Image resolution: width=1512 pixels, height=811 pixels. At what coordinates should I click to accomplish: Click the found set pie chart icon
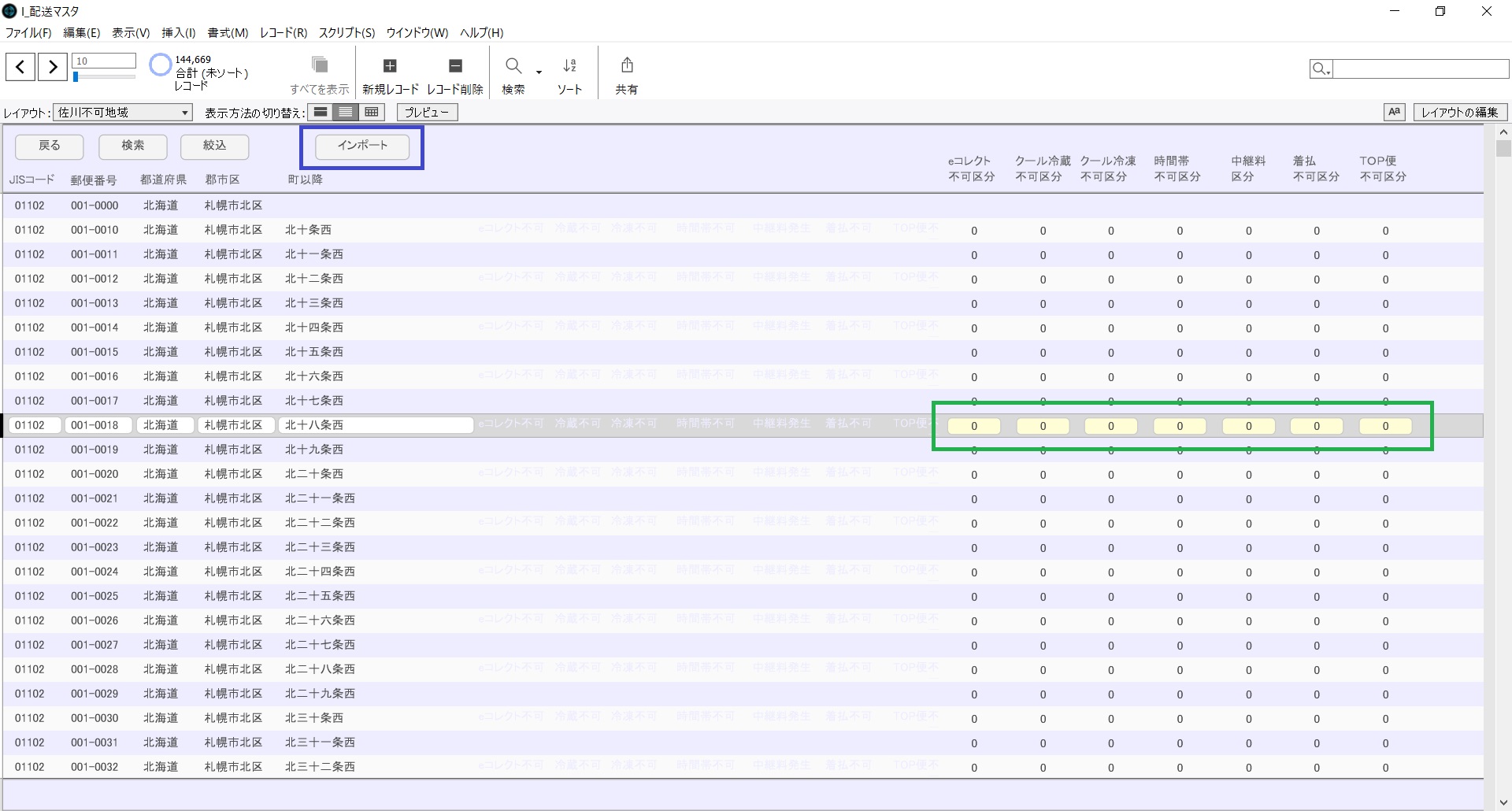tap(160, 65)
